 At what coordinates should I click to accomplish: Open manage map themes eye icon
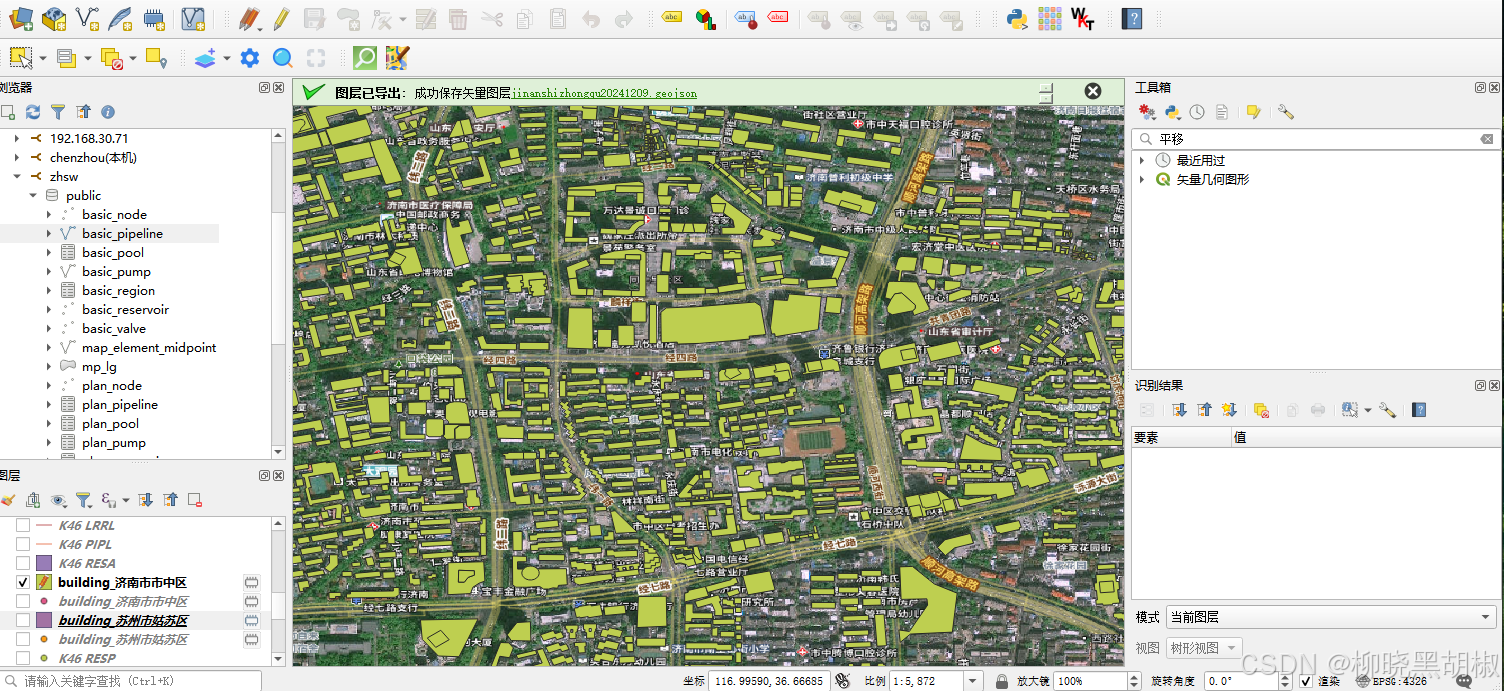click(x=58, y=499)
